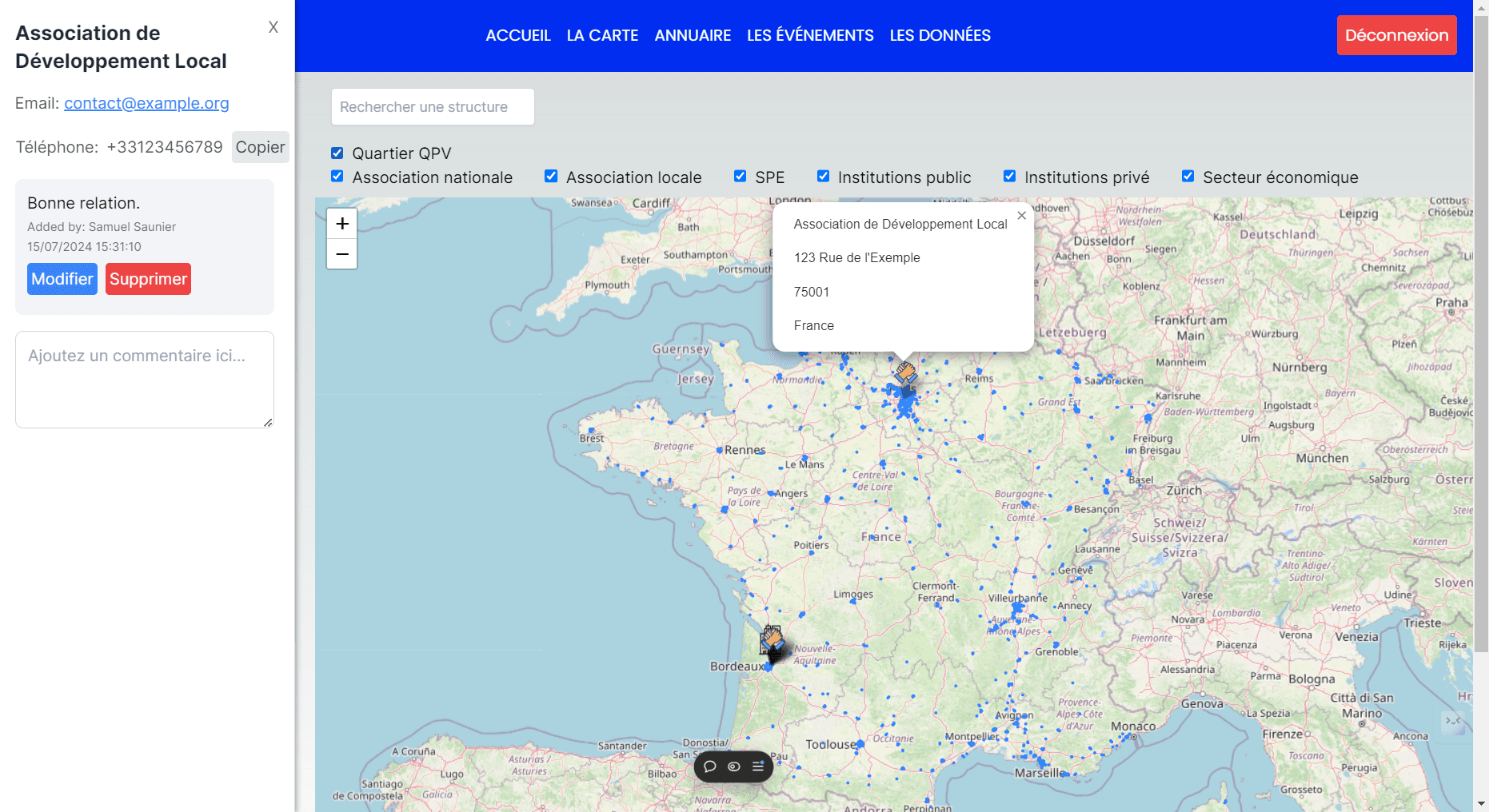1489x812 pixels.
Task: Uncheck Association locale filter
Action: pyautogui.click(x=551, y=177)
